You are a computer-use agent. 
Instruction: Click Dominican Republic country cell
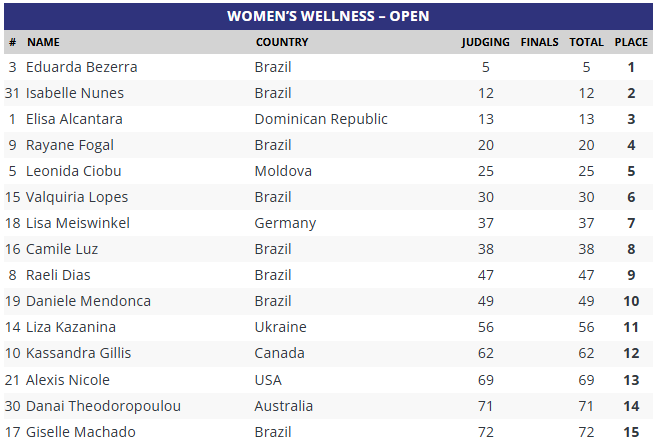click(321, 119)
